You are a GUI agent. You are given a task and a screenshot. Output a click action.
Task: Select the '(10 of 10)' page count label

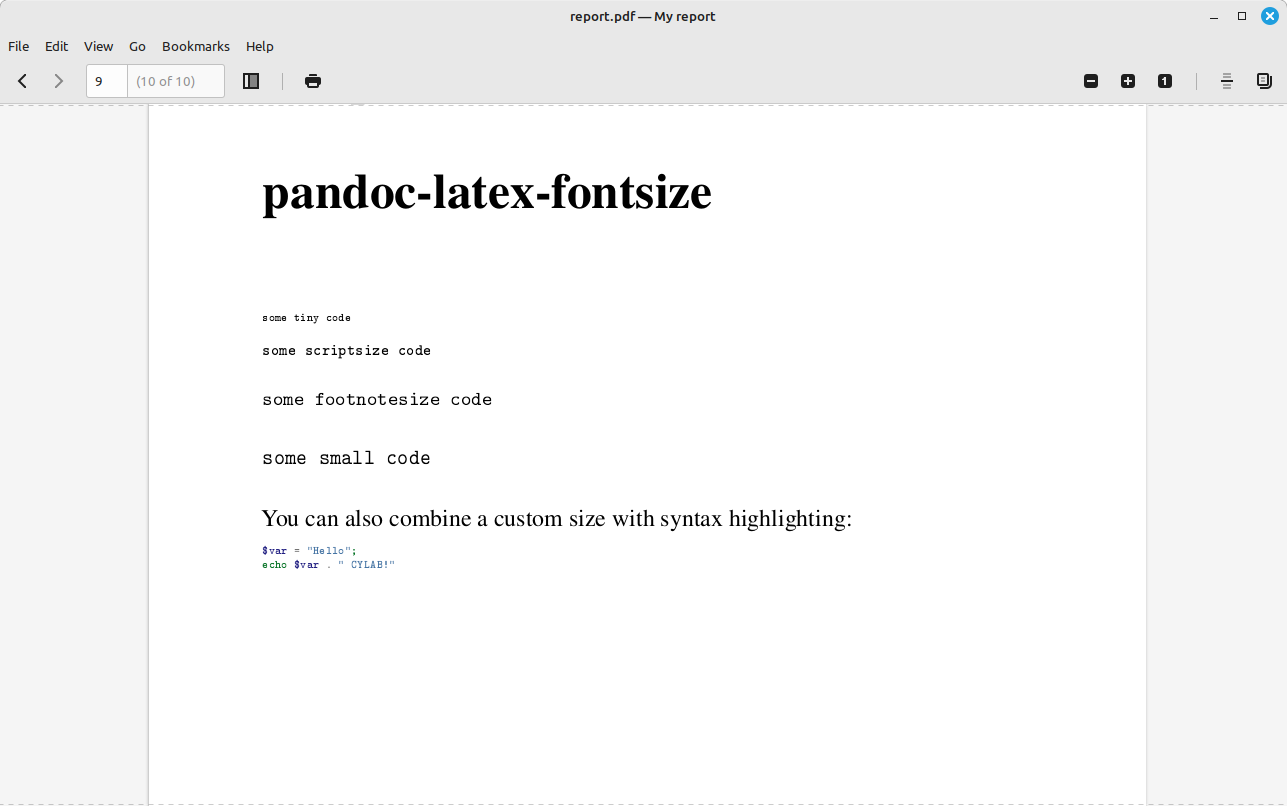(165, 81)
